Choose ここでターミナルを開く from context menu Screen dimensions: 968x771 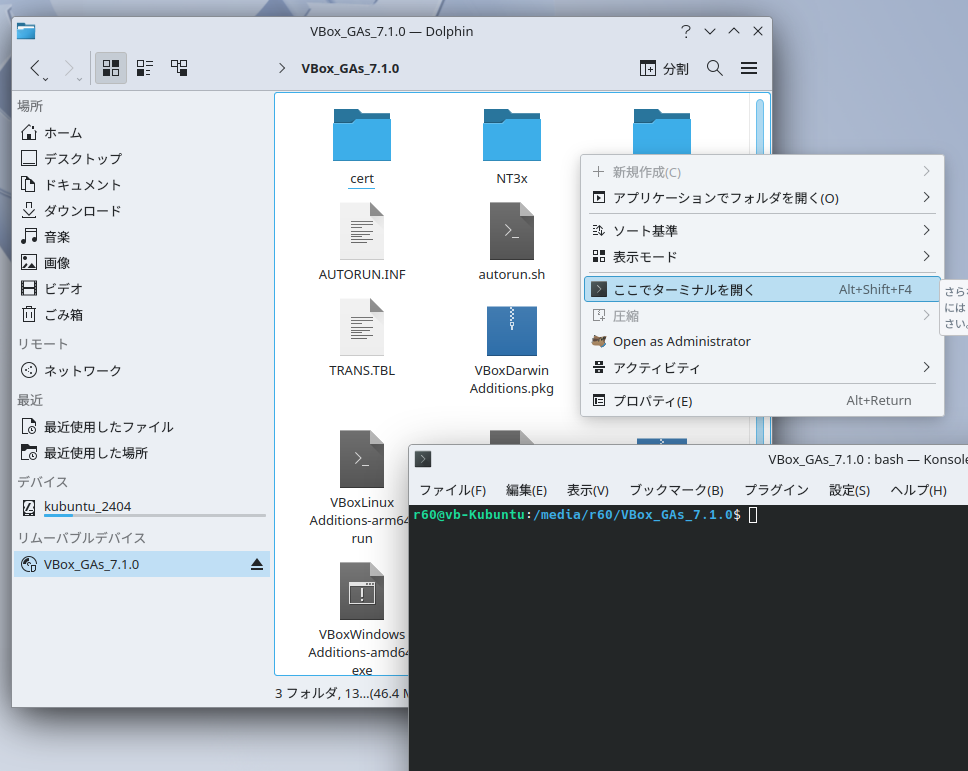pyautogui.click(x=684, y=290)
